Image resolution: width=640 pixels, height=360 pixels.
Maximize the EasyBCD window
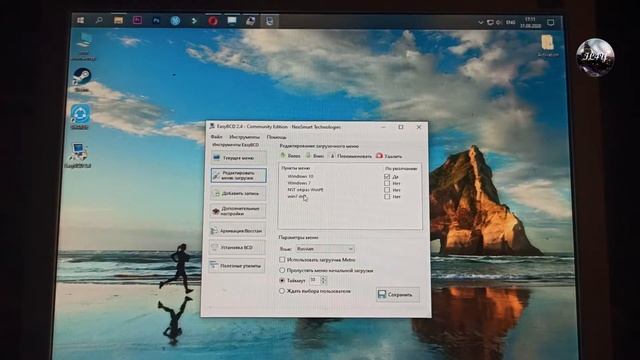(401, 127)
